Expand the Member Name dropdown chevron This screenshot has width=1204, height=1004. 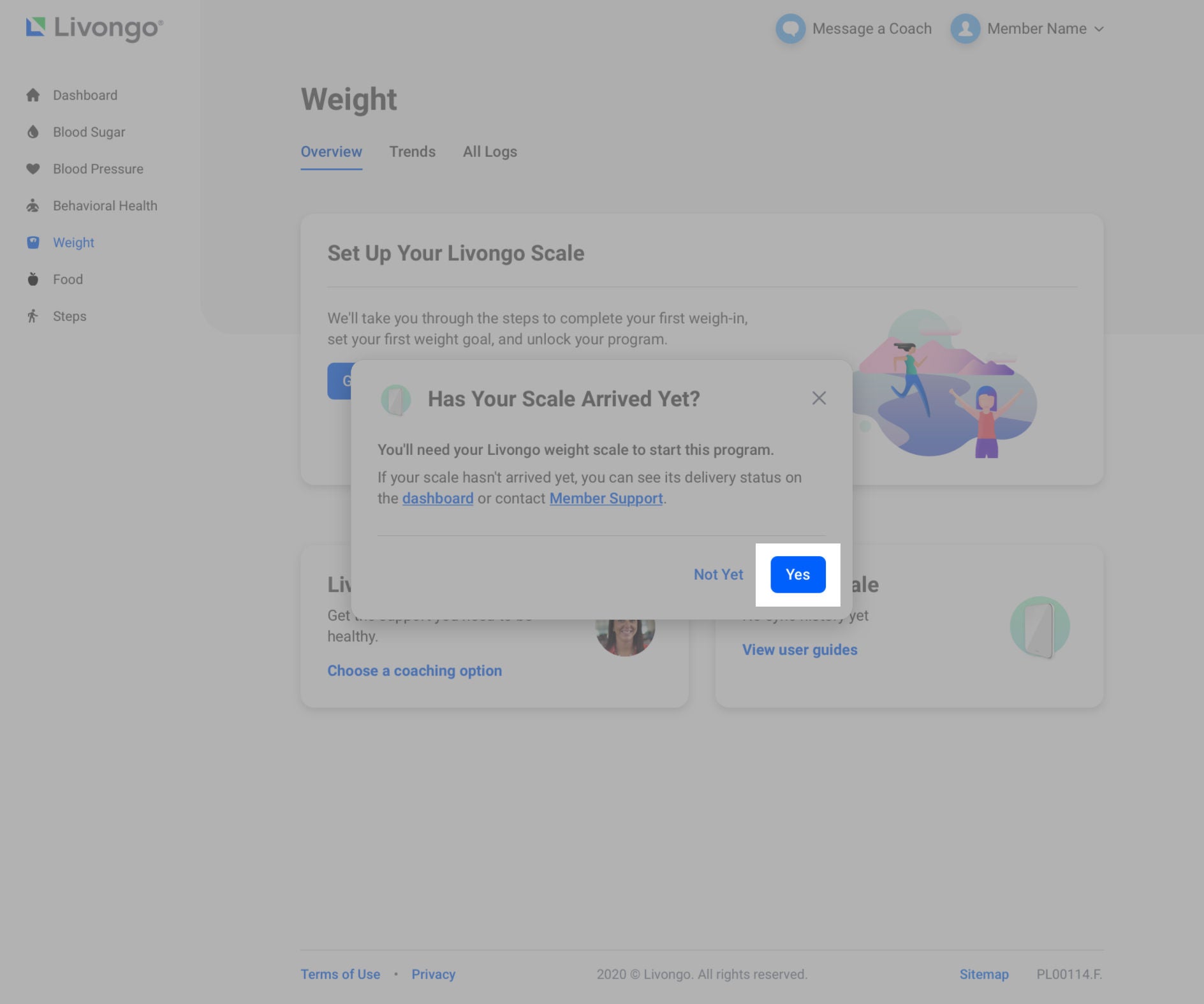pyautogui.click(x=1099, y=29)
